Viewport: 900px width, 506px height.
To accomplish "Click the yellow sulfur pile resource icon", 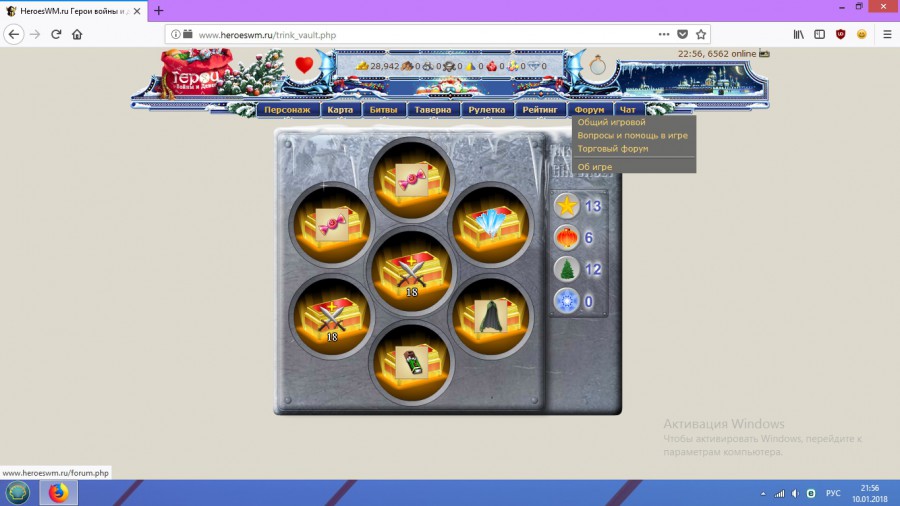I will pyautogui.click(x=471, y=66).
